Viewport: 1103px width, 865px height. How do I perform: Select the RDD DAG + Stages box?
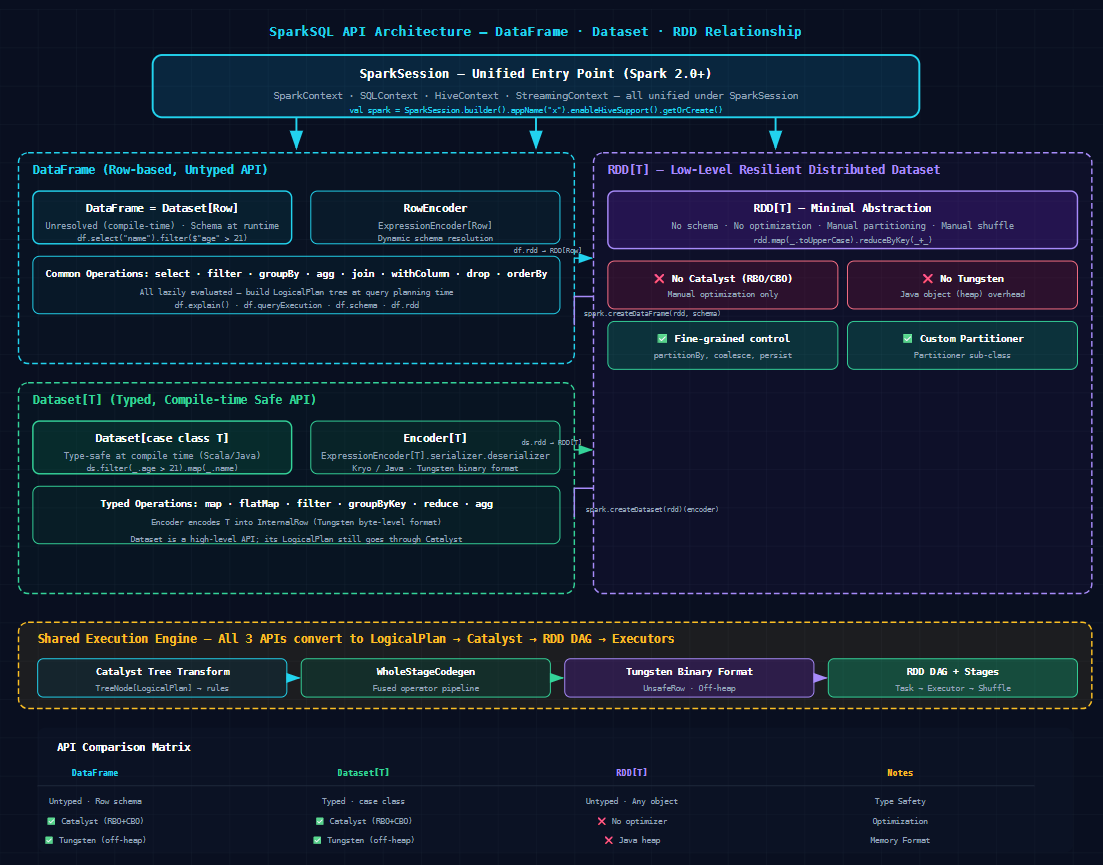(x=952, y=678)
